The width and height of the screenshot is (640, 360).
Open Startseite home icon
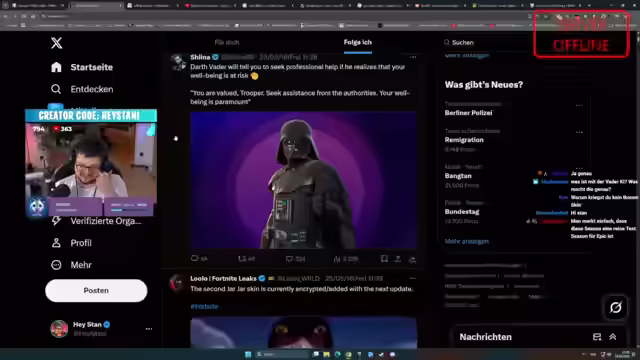click(x=56, y=67)
